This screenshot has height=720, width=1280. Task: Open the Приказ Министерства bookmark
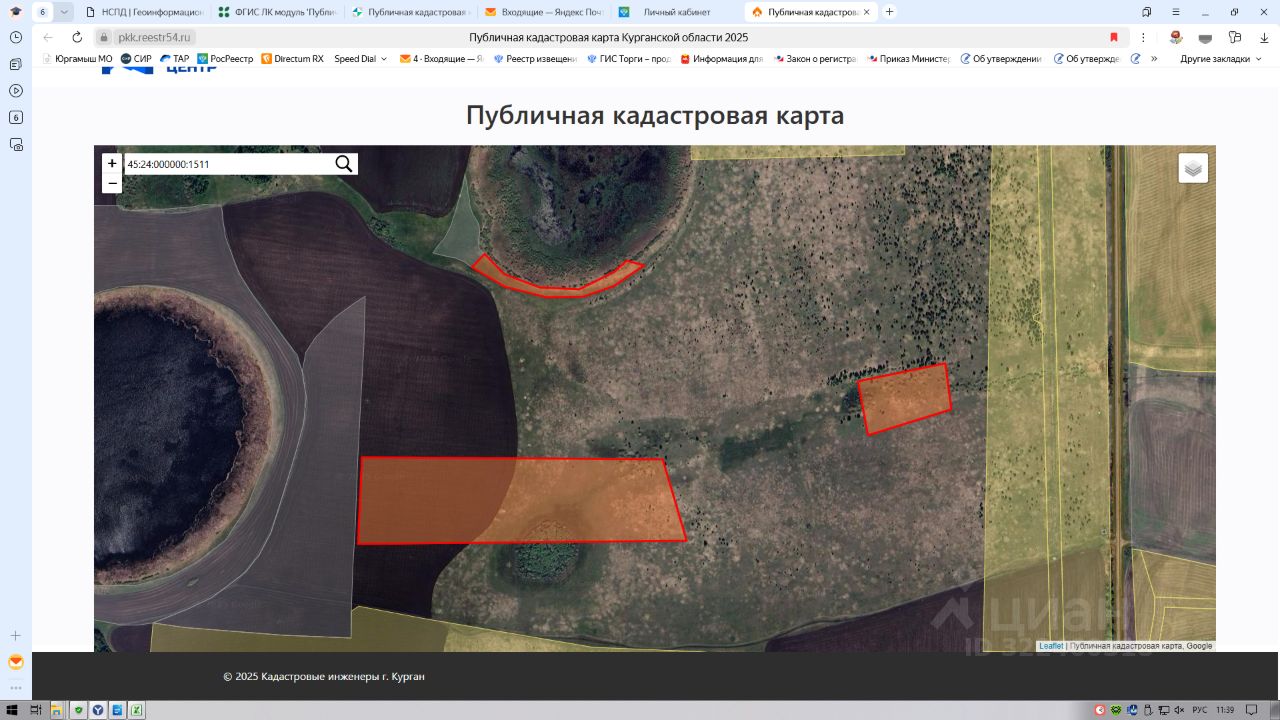[908, 59]
